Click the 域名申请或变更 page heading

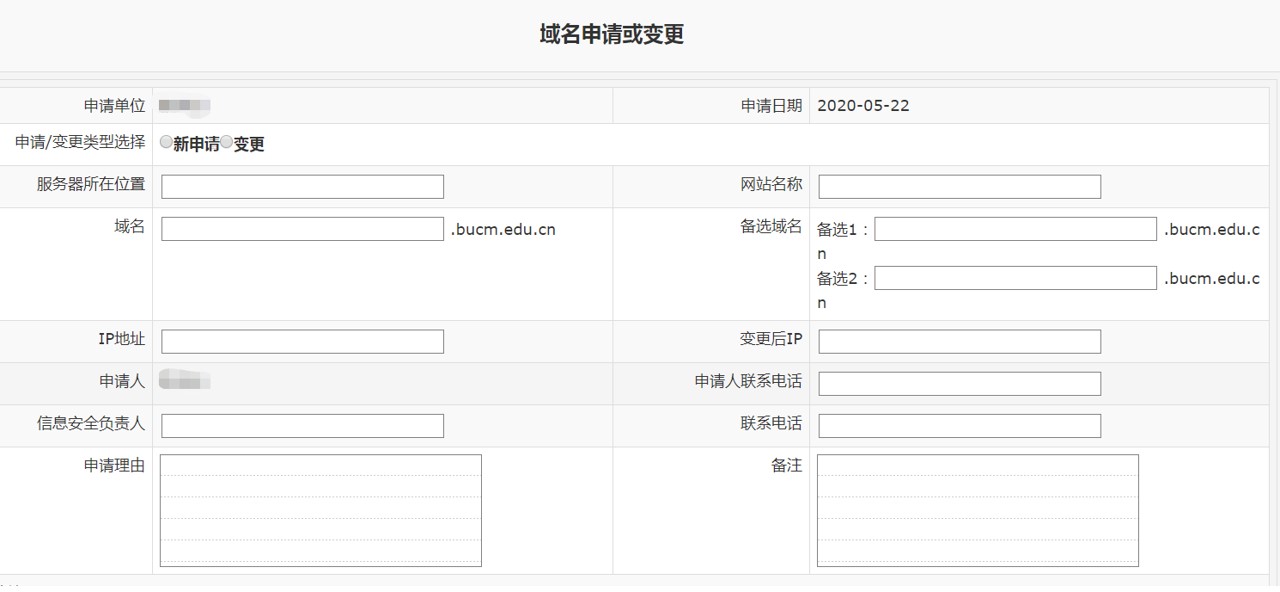(611, 35)
